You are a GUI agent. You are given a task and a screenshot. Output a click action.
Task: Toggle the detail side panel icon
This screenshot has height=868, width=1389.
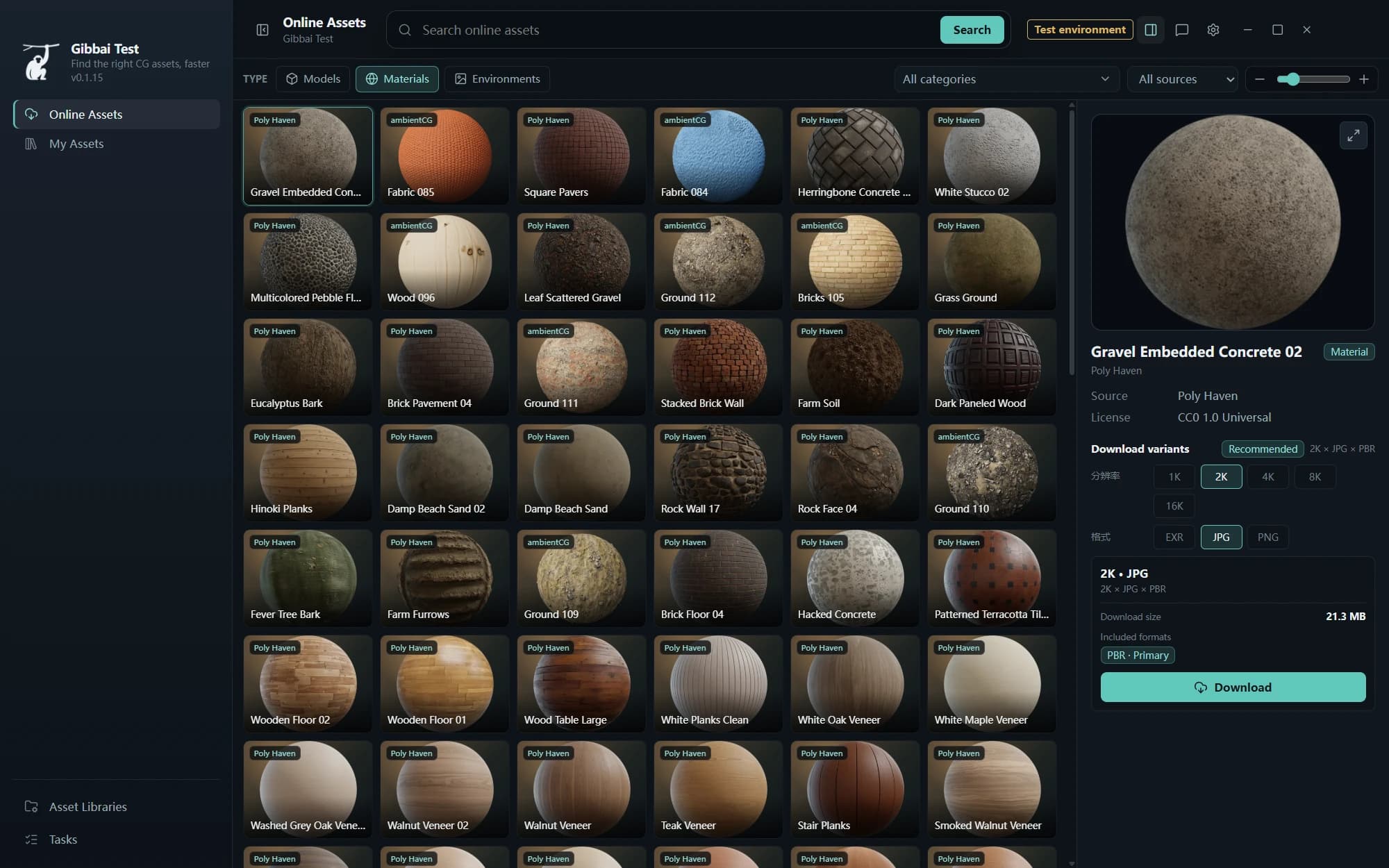tap(1151, 30)
